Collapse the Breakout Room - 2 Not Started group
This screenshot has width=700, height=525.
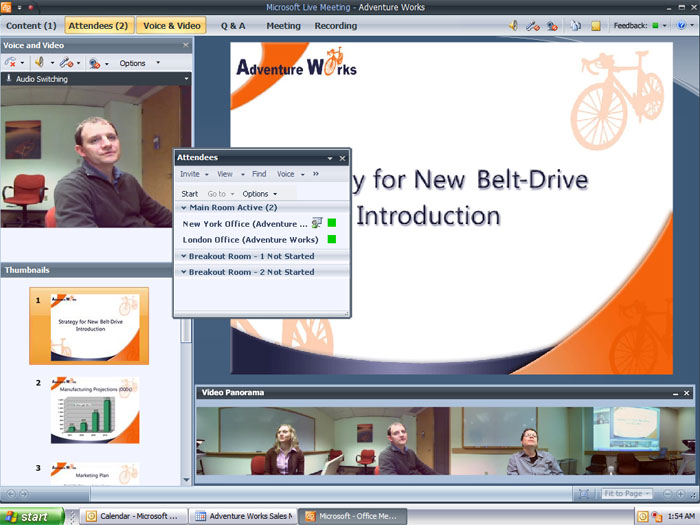(x=183, y=272)
